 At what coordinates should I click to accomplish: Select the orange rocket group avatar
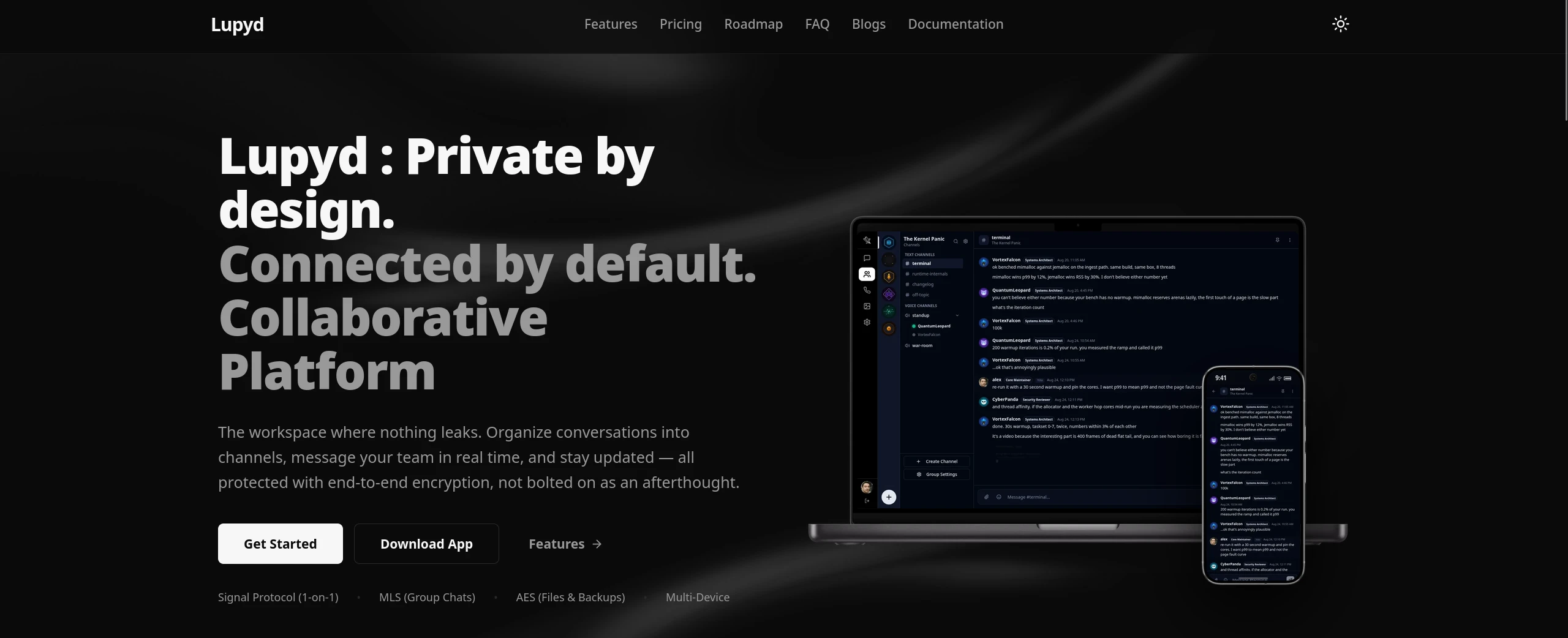click(x=889, y=277)
